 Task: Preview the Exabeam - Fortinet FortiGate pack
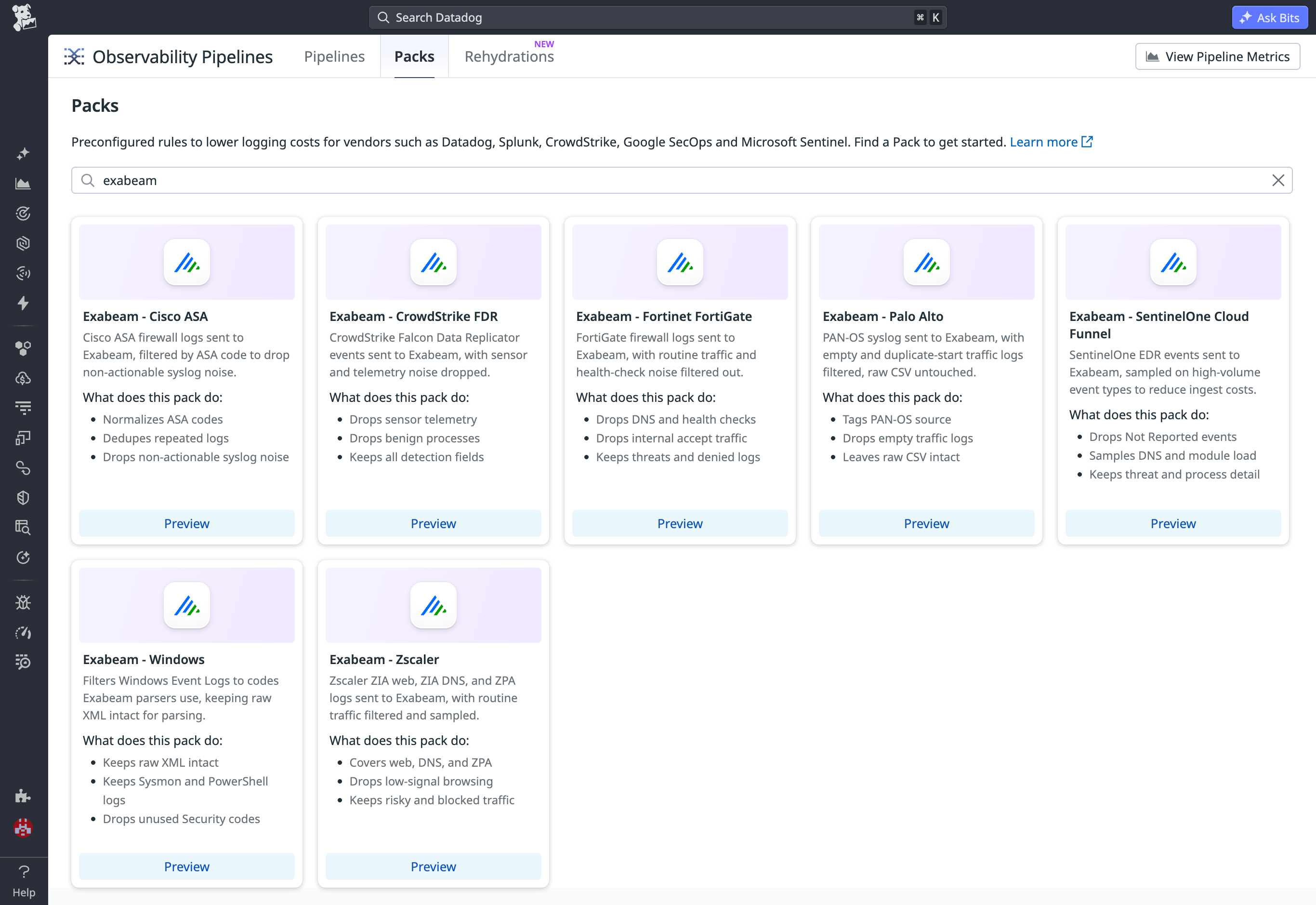tap(680, 523)
